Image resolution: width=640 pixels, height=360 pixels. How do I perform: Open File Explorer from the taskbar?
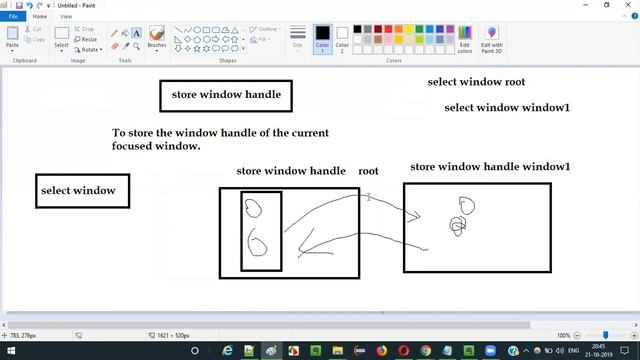coord(338,351)
